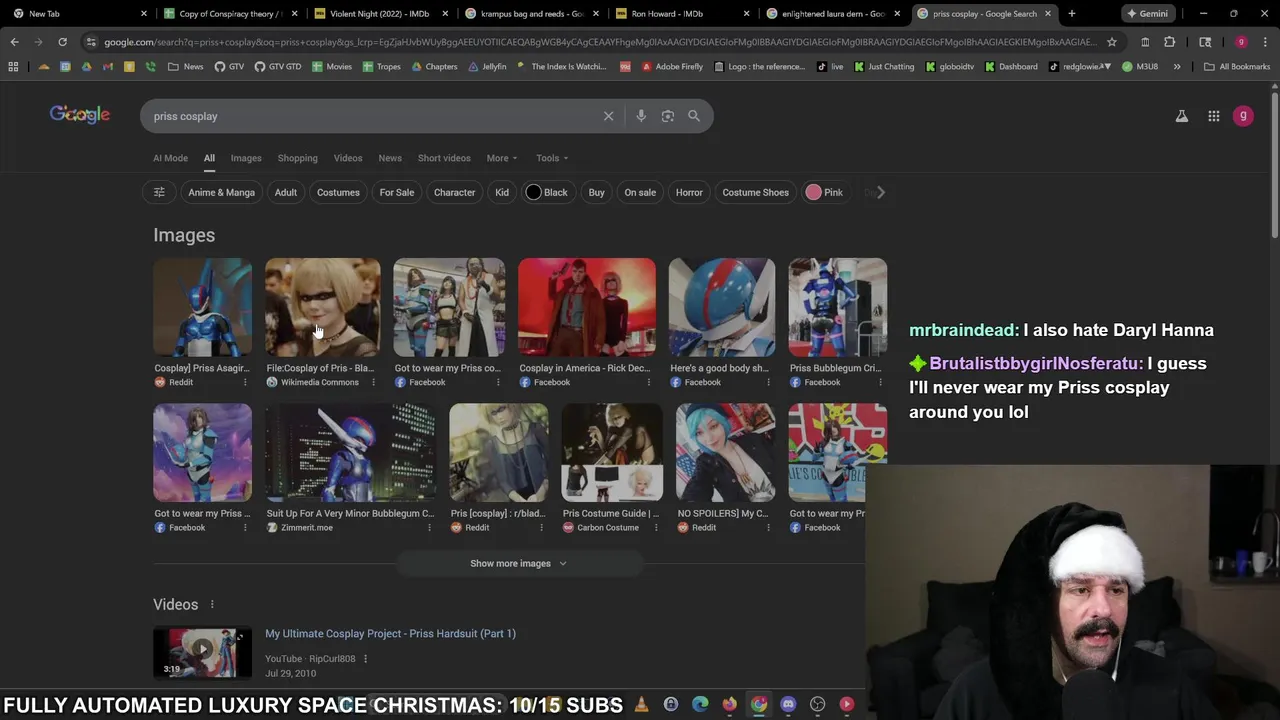Open a new browser tab with the plus
This screenshot has height=720, width=1280.
pos(1071,14)
